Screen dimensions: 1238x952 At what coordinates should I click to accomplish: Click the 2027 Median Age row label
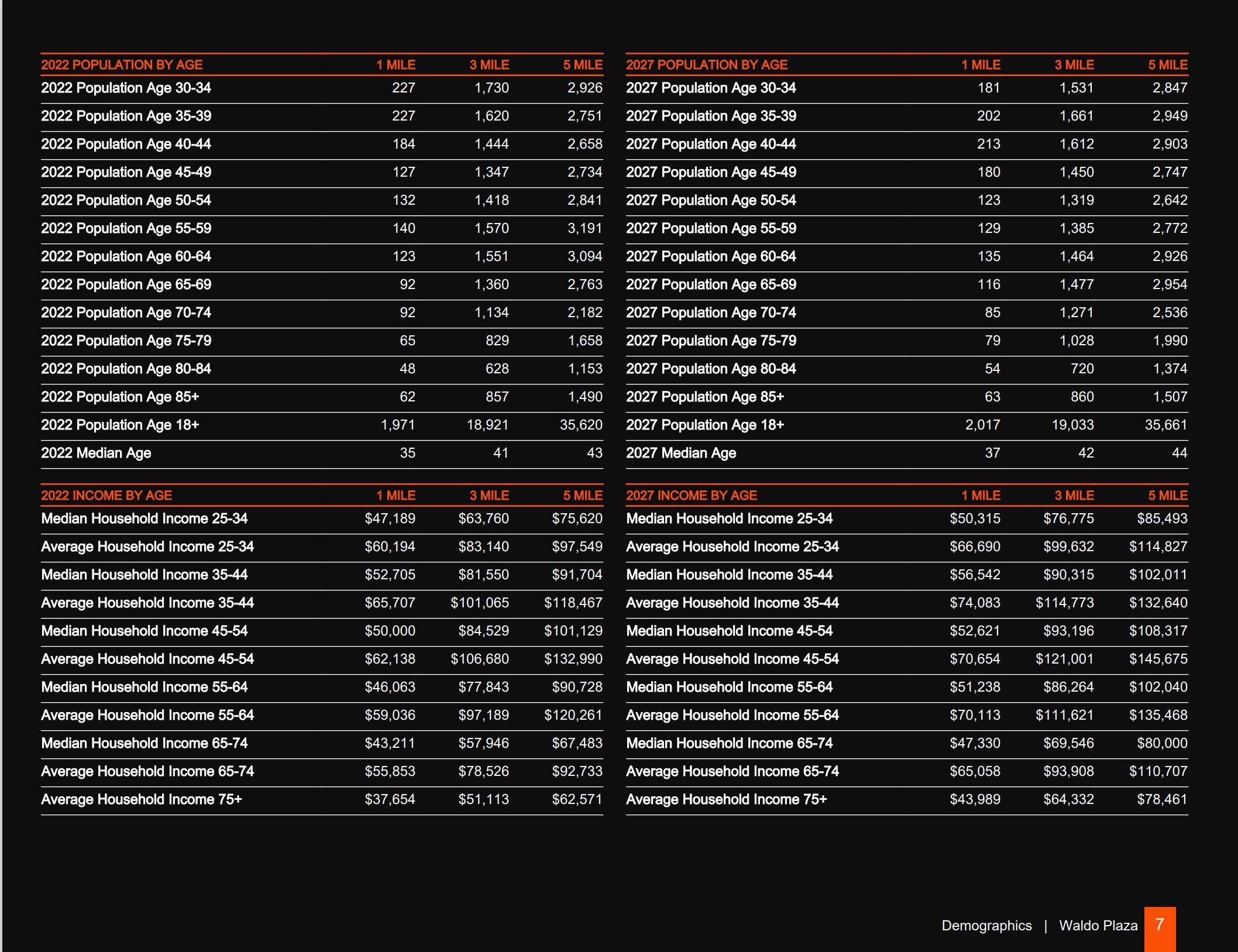pos(681,453)
